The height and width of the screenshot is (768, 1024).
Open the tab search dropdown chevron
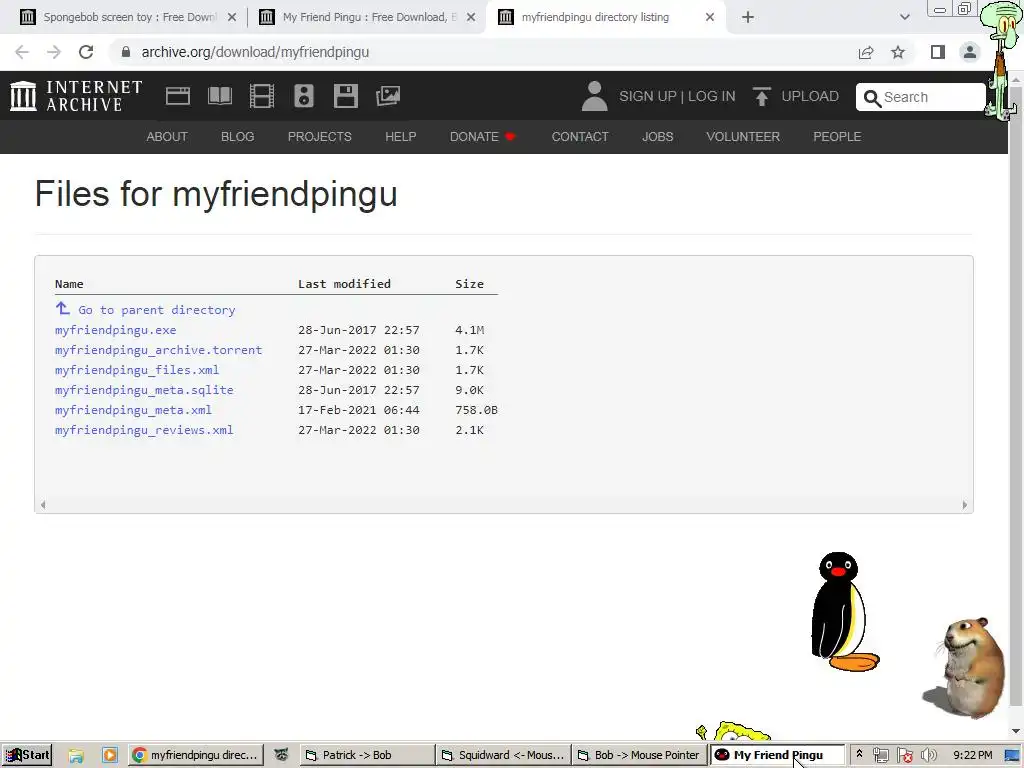(x=904, y=18)
